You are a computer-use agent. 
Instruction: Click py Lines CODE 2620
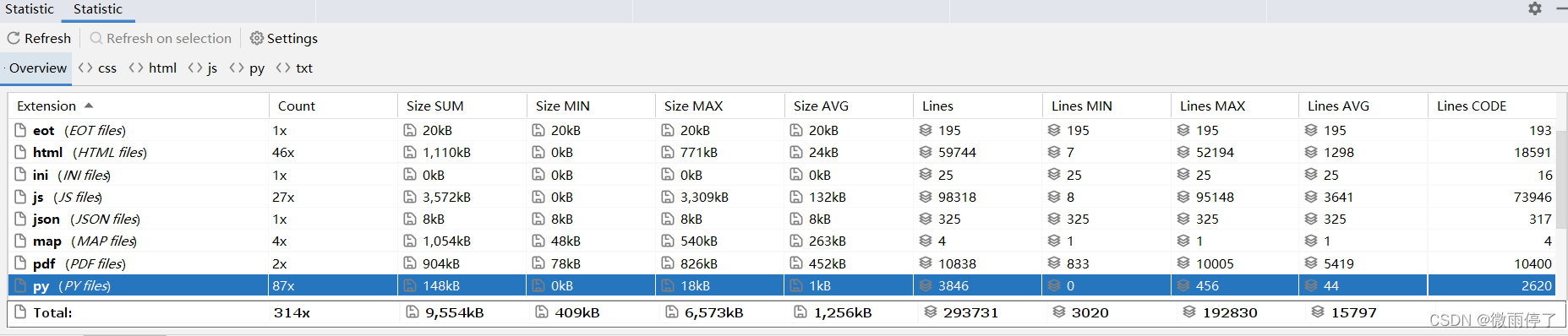pos(1537,286)
